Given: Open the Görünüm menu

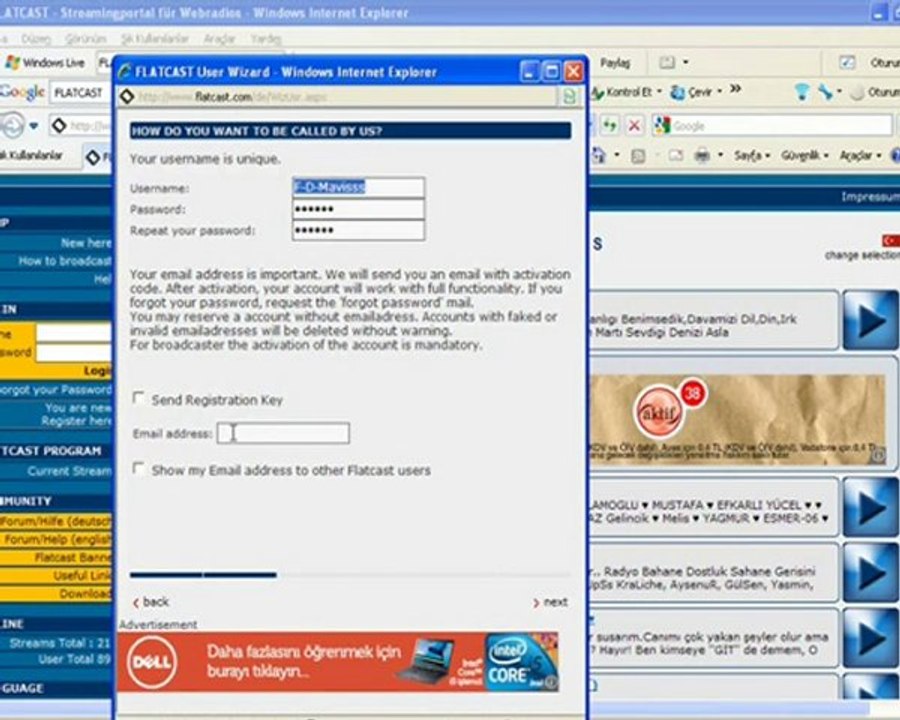Looking at the screenshot, I should coord(86,38).
